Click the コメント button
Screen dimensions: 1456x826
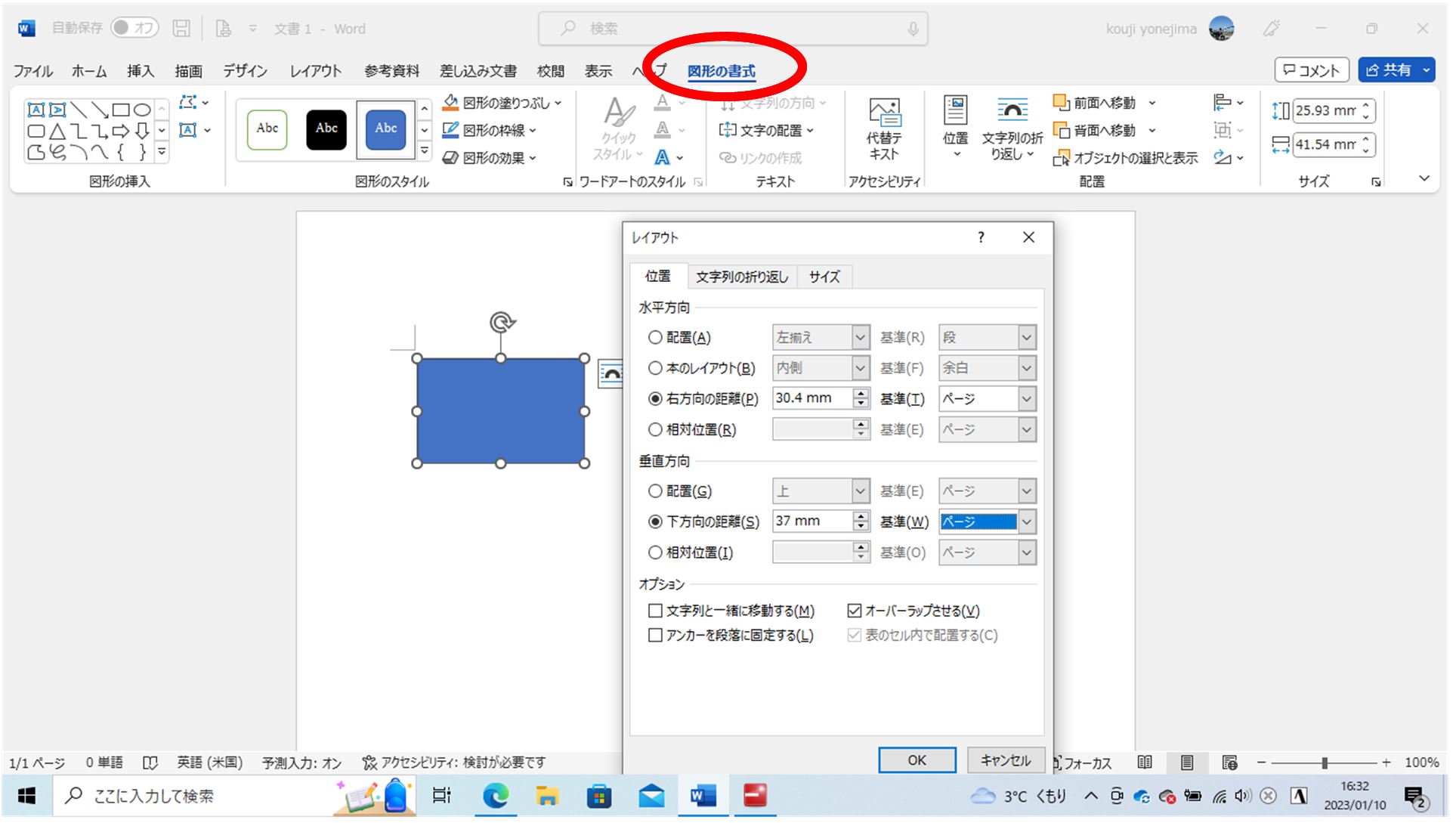[1312, 70]
